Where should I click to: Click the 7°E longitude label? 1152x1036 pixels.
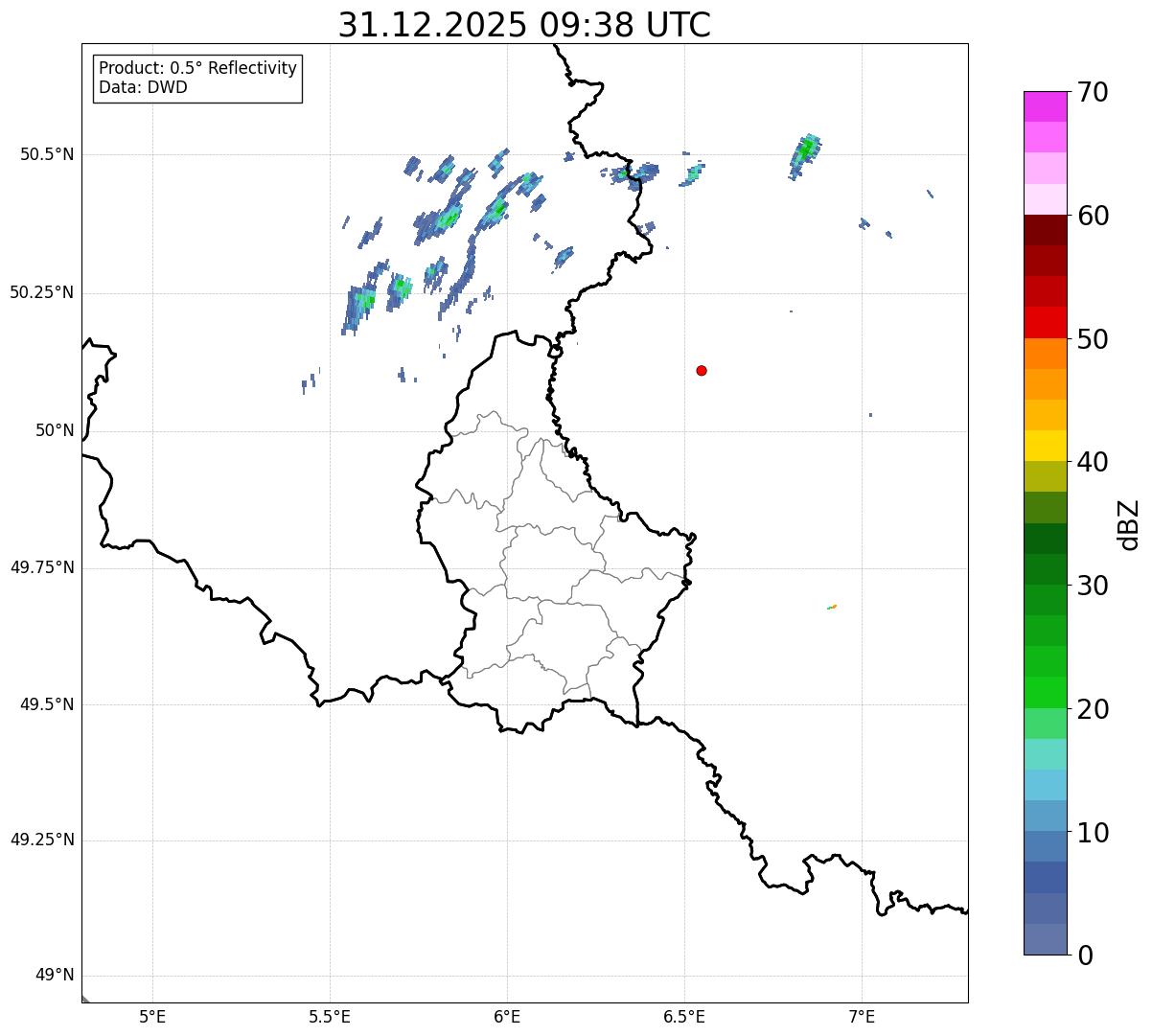pos(862,1016)
